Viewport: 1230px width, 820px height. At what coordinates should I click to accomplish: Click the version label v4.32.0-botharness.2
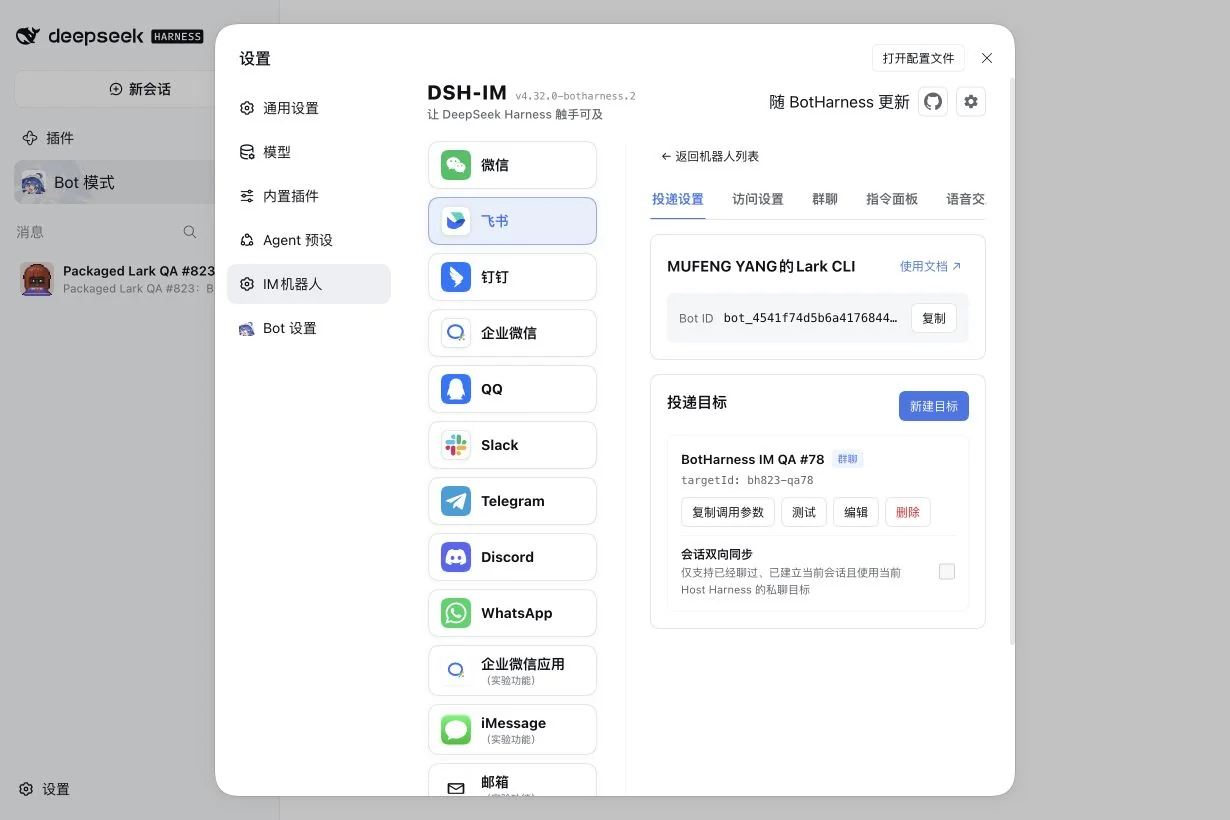[x=576, y=96]
